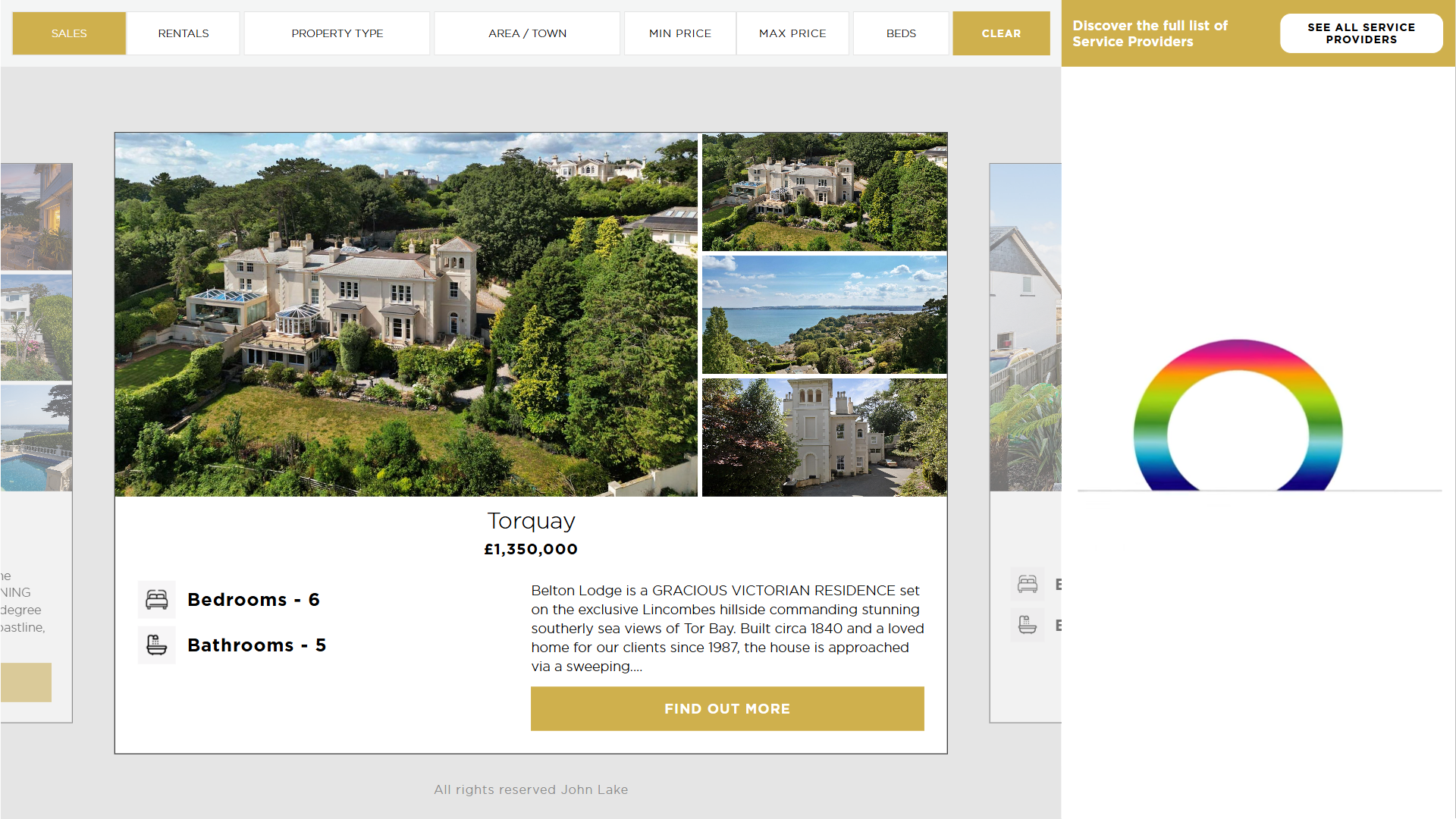
Task: Open the Property Type dropdown
Action: [x=337, y=33]
